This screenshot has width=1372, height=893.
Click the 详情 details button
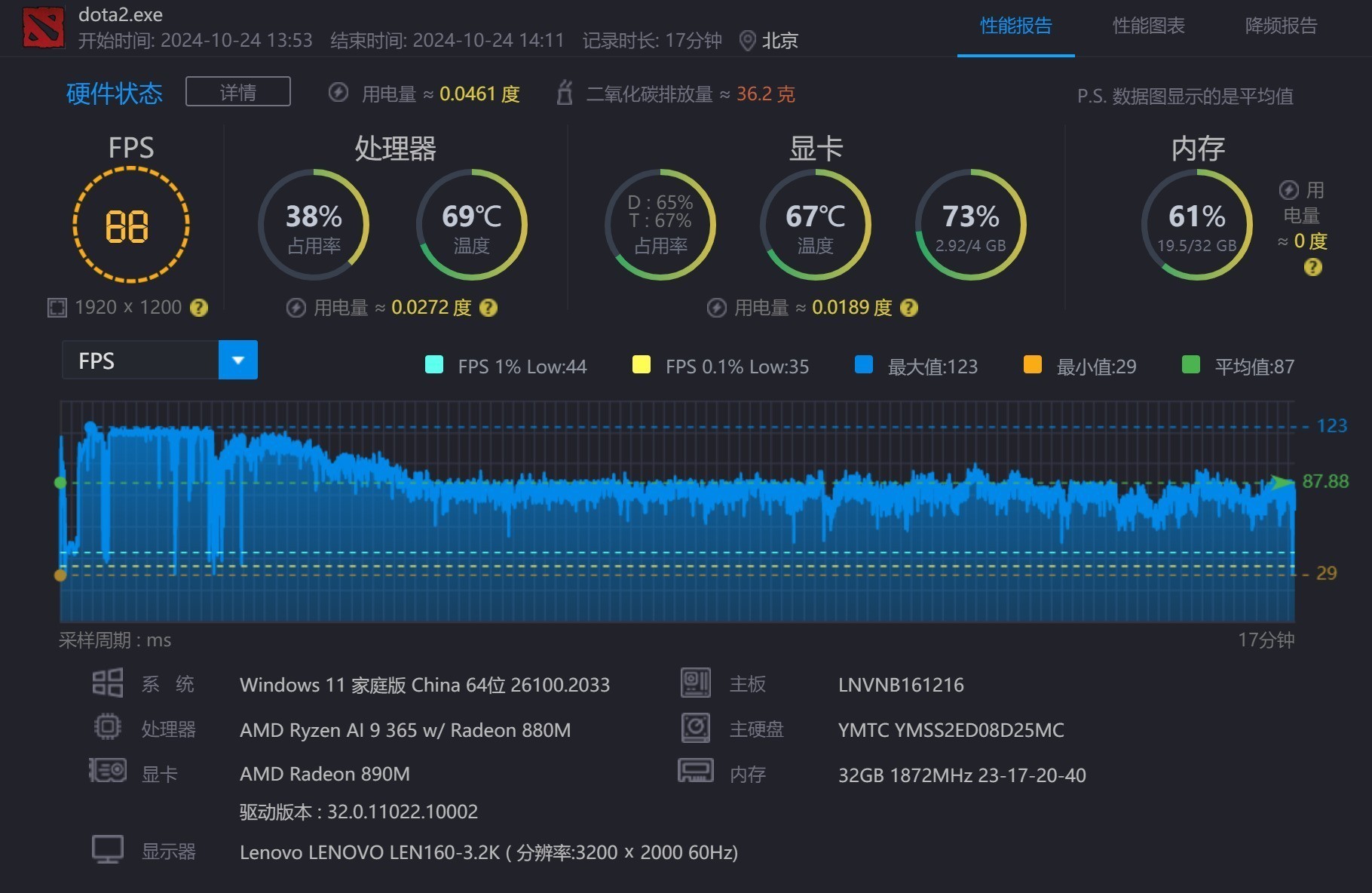tap(238, 92)
